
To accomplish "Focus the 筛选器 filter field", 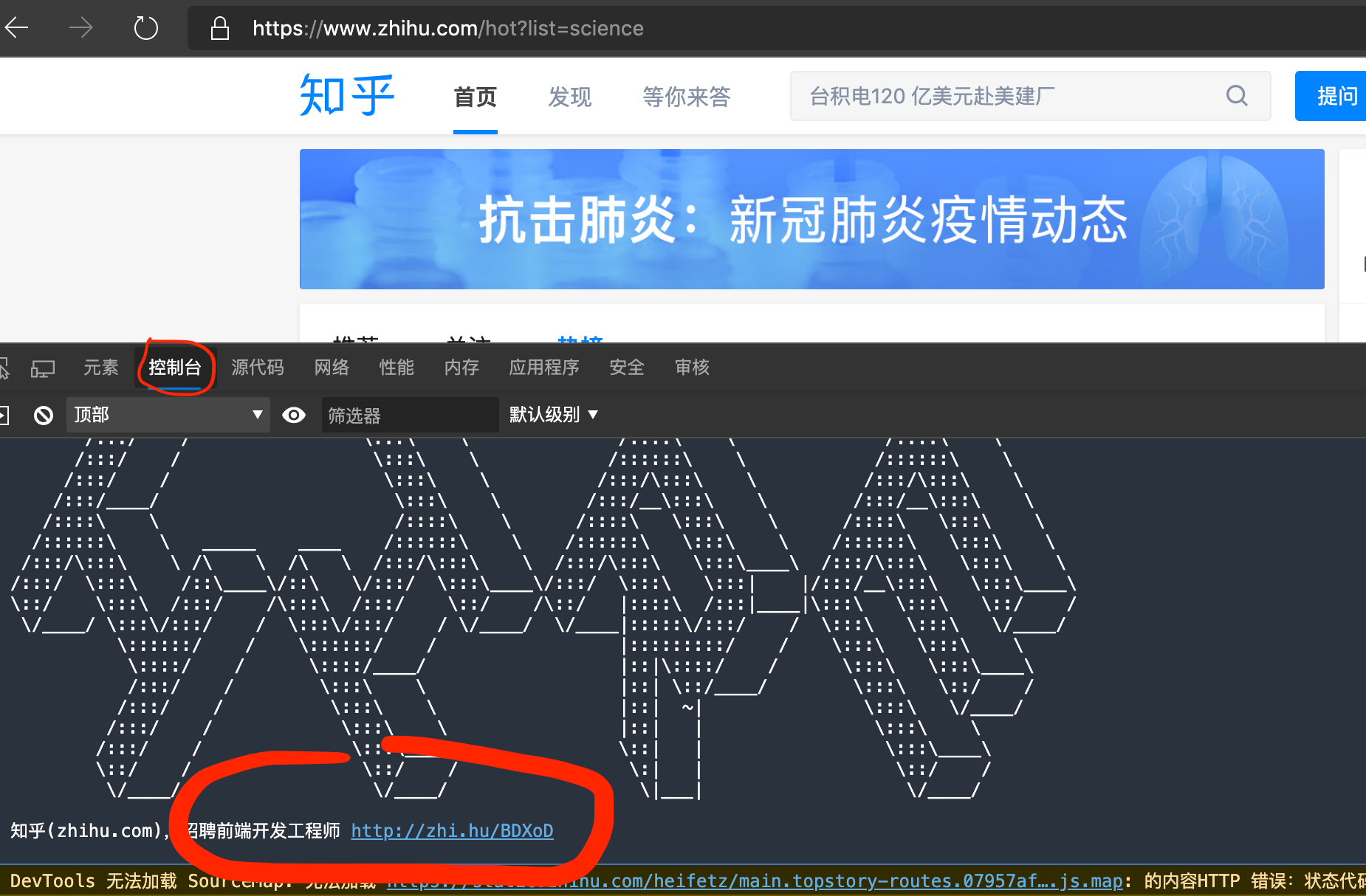I will pyautogui.click(x=410, y=416).
